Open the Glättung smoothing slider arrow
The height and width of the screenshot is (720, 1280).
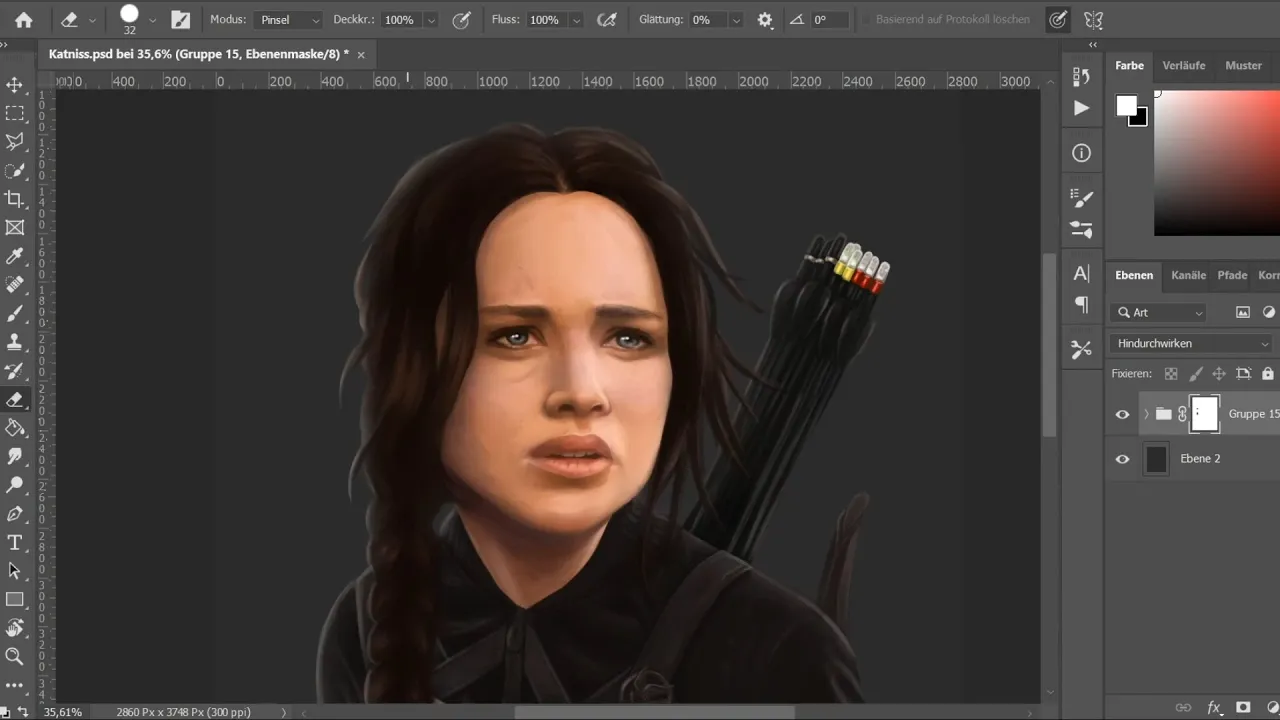click(x=736, y=20)
